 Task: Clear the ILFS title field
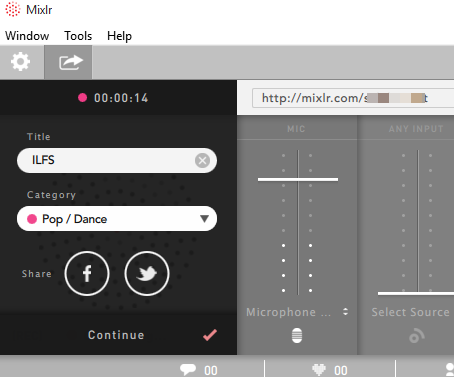point(202,161)
